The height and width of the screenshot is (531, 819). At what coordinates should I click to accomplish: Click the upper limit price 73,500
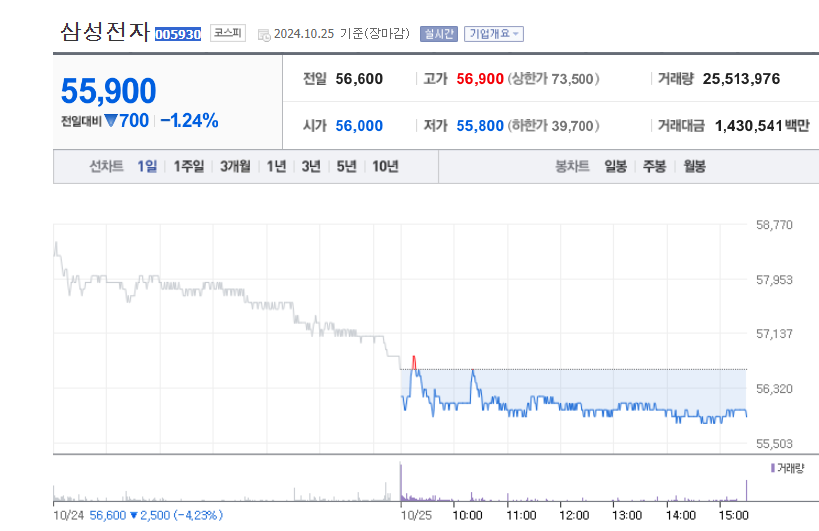572,79
